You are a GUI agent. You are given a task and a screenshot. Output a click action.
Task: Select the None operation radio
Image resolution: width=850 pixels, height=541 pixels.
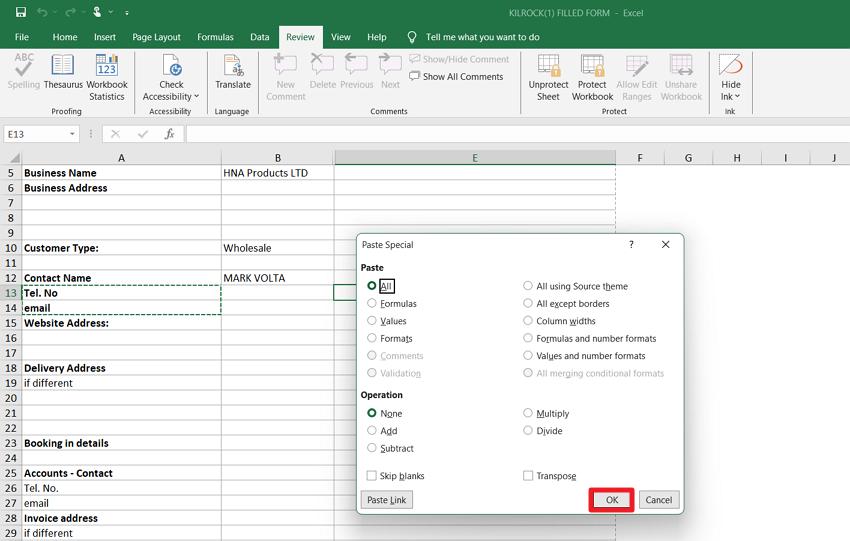[371, 413]
